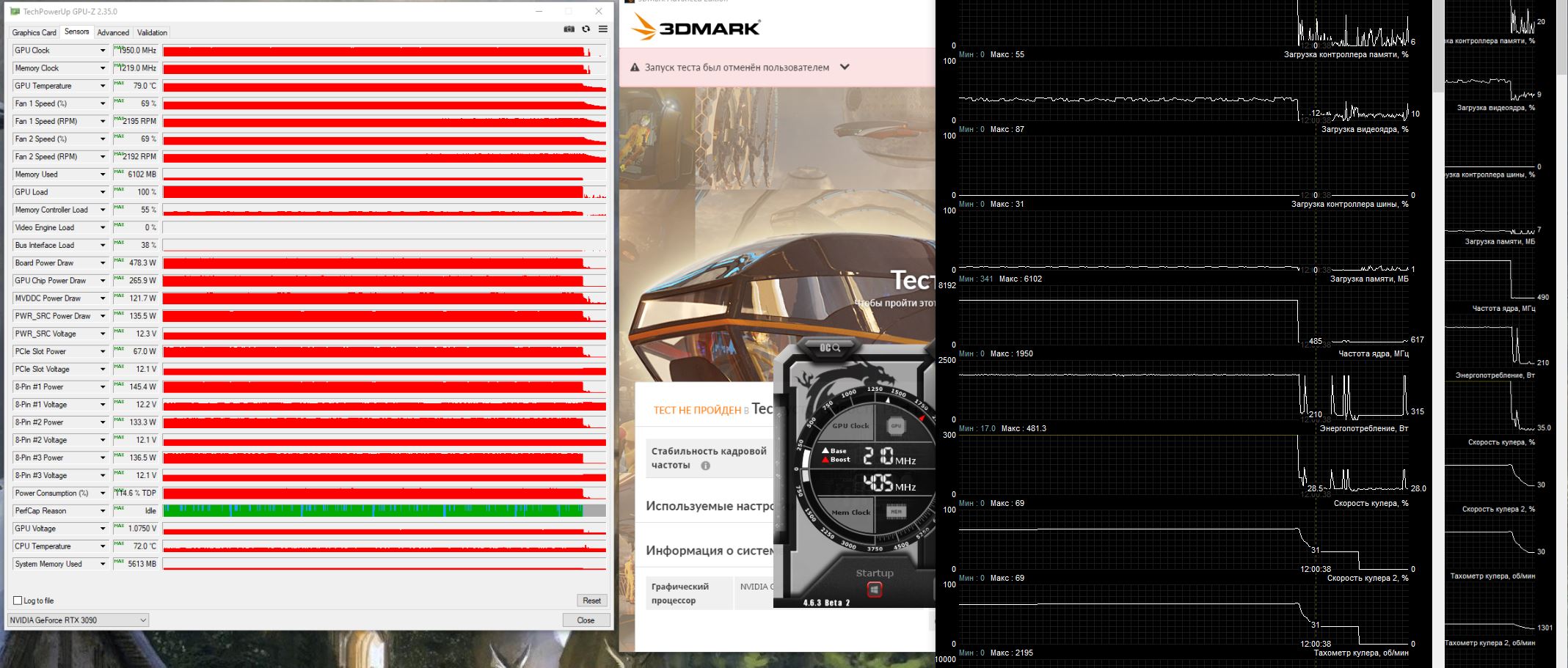Switch to the Advanced tab
This screenshot has width=1568, height=668.
tap(113, 32)
